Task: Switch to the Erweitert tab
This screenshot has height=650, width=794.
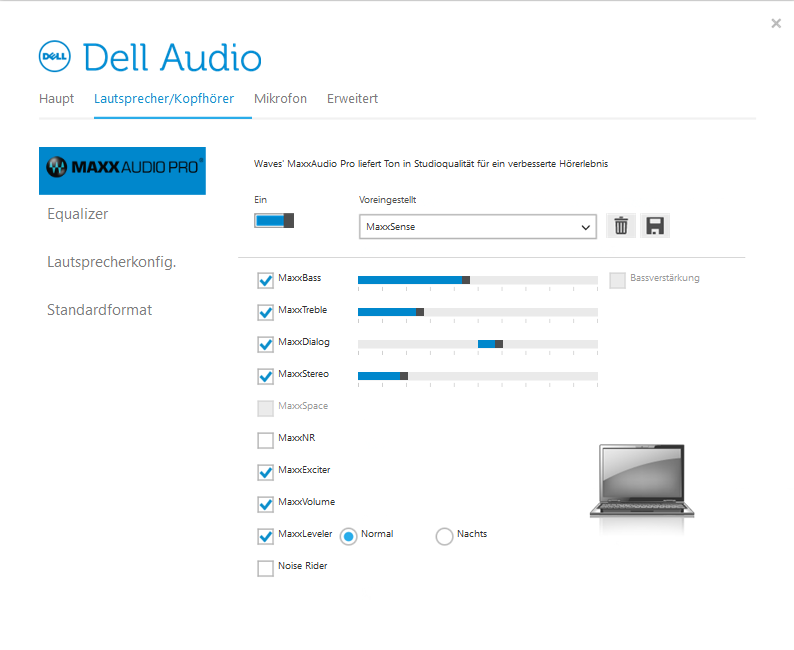Action: tap(352, 98)
